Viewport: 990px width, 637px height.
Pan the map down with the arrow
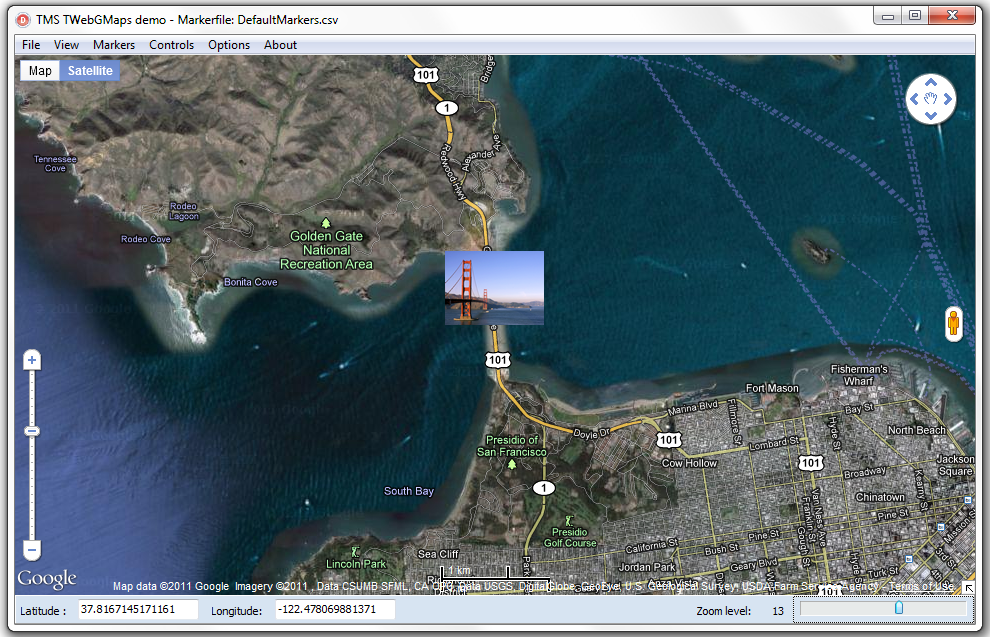tap(931, 116)
